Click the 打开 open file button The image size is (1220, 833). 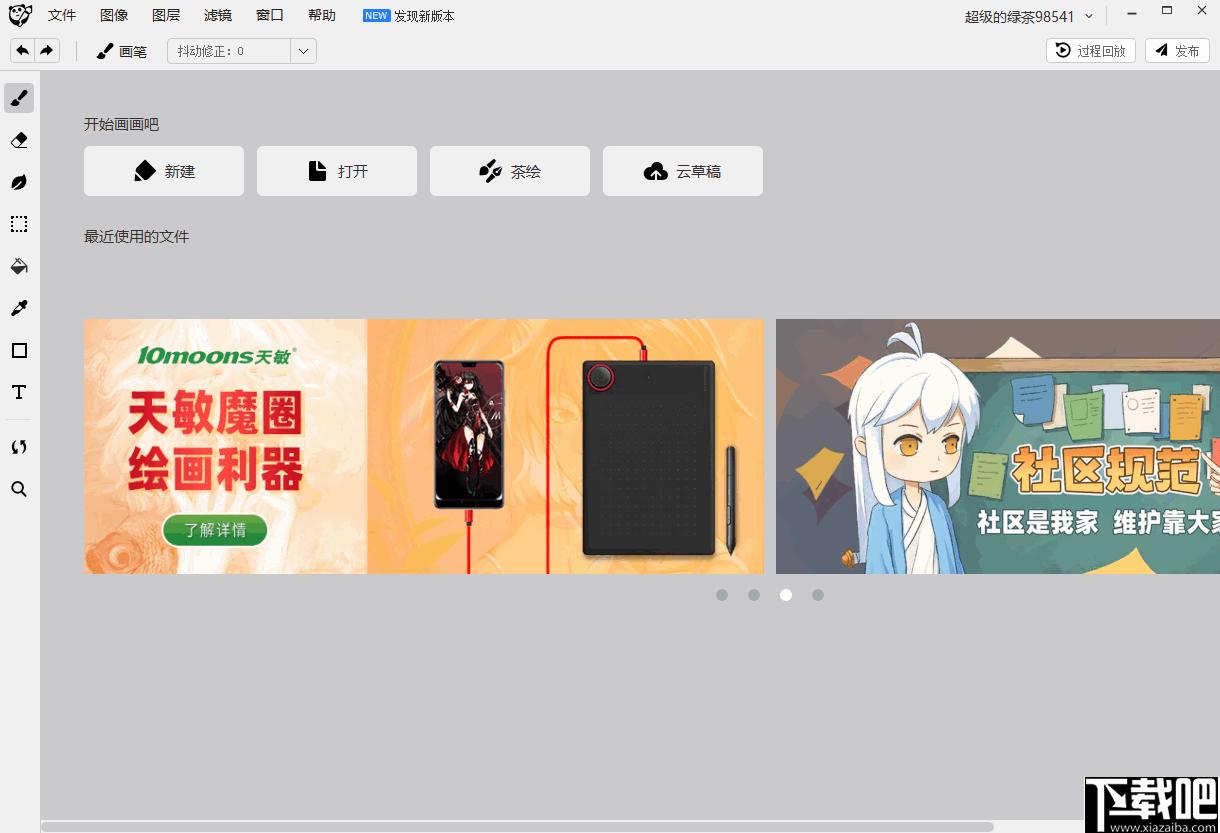point(337,171)
